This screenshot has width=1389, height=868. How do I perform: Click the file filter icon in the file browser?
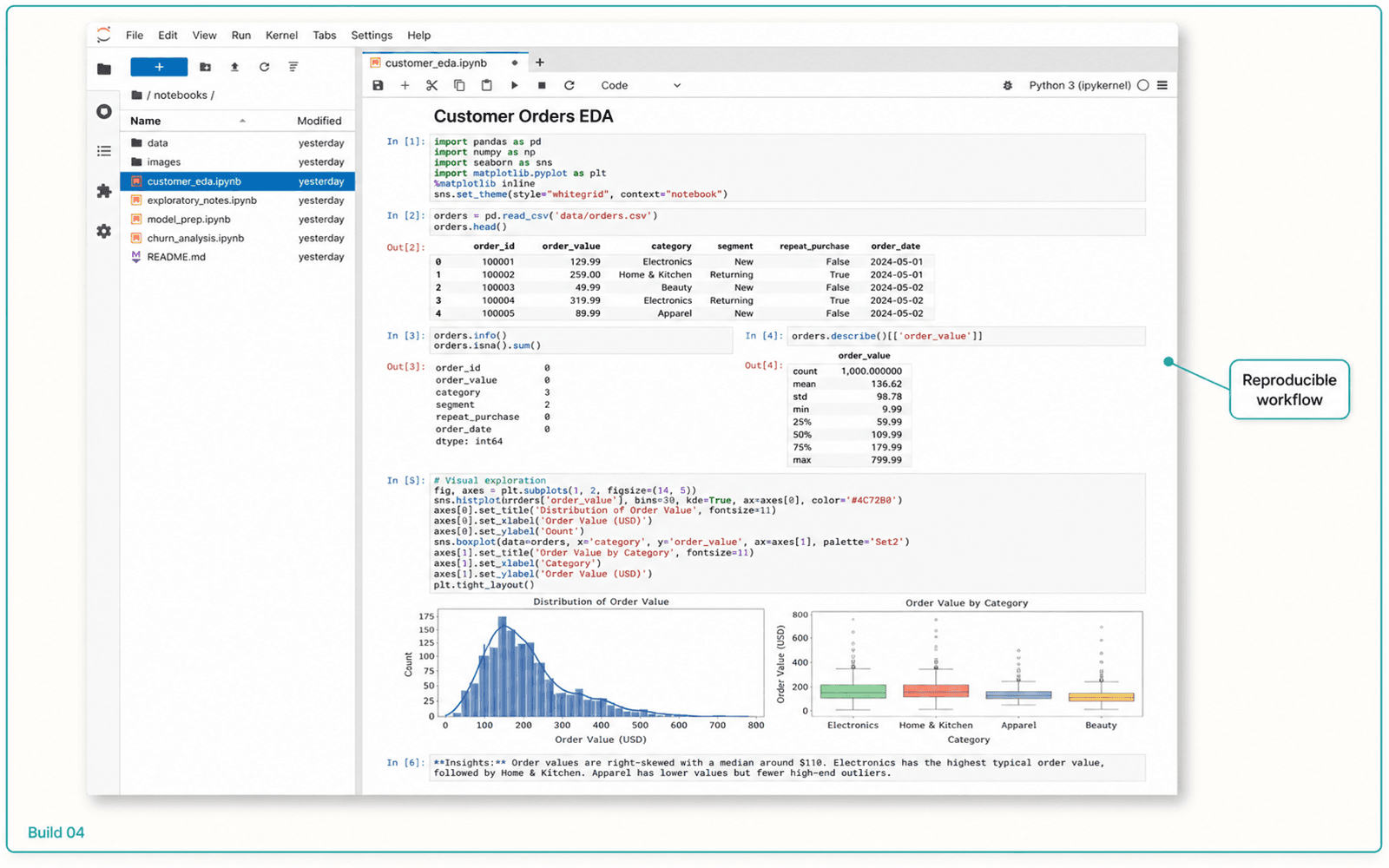[x=293, y=67]
